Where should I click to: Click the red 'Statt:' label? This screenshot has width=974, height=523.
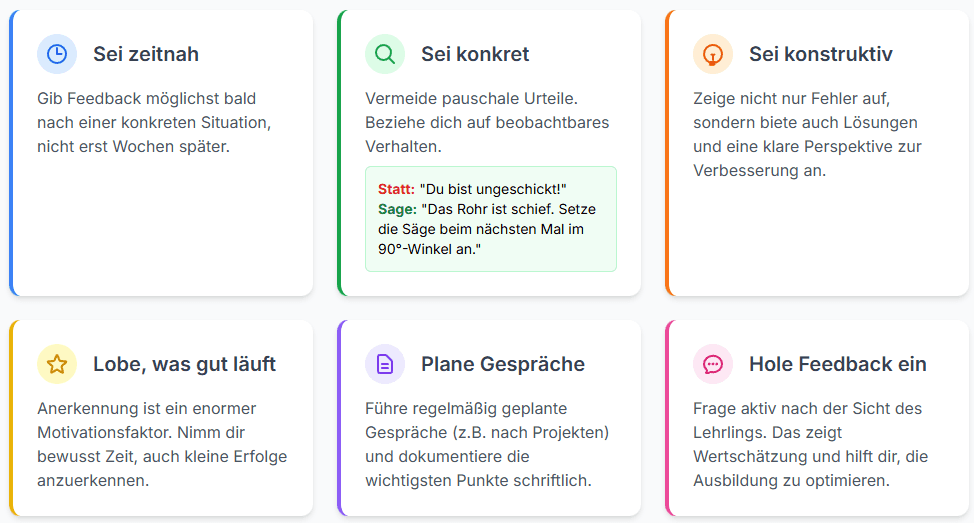[x=396, y=189]
